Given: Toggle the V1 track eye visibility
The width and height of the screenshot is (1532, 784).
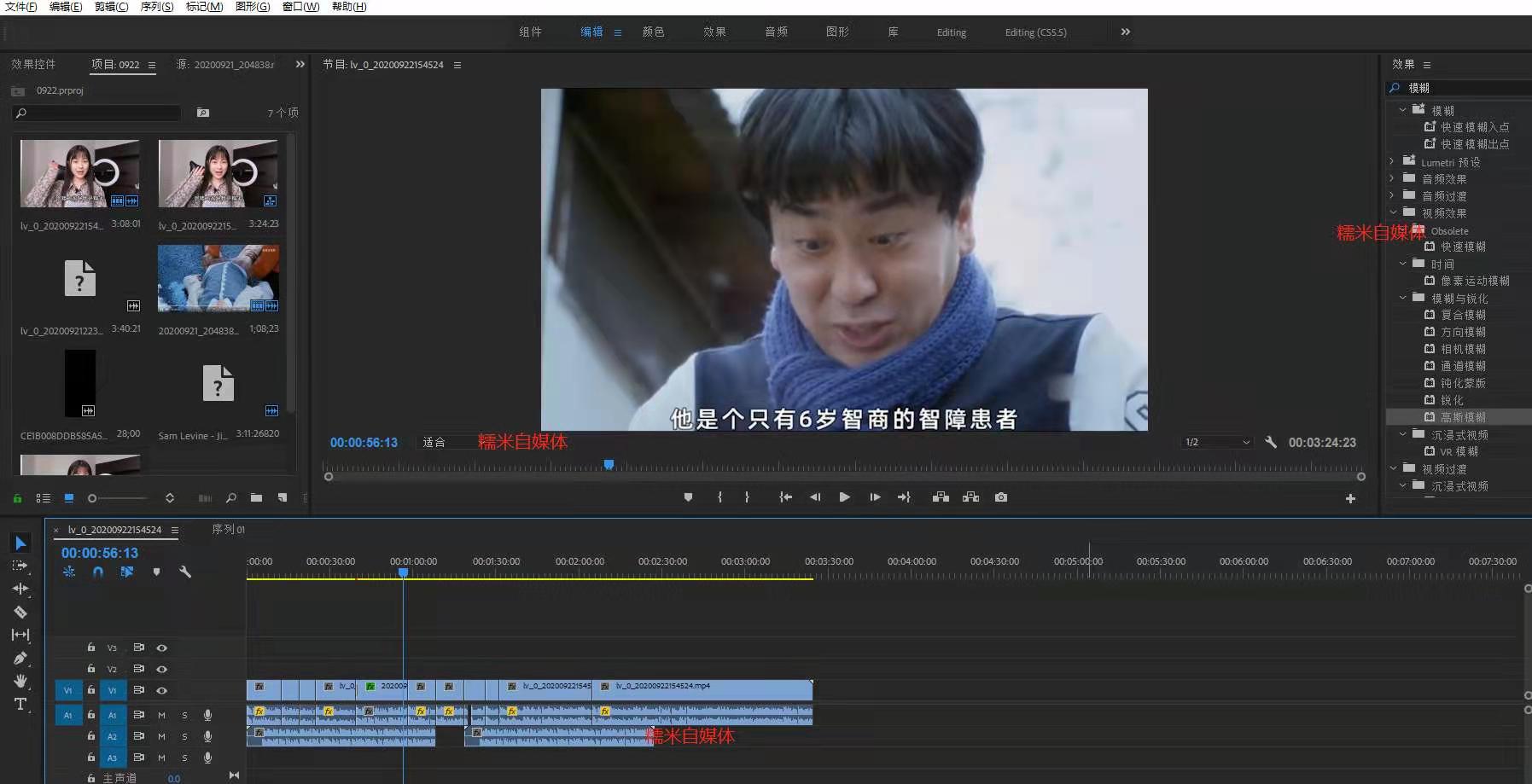Looking at the screenshot, I should pyautogui.click(x=161, y=690).
